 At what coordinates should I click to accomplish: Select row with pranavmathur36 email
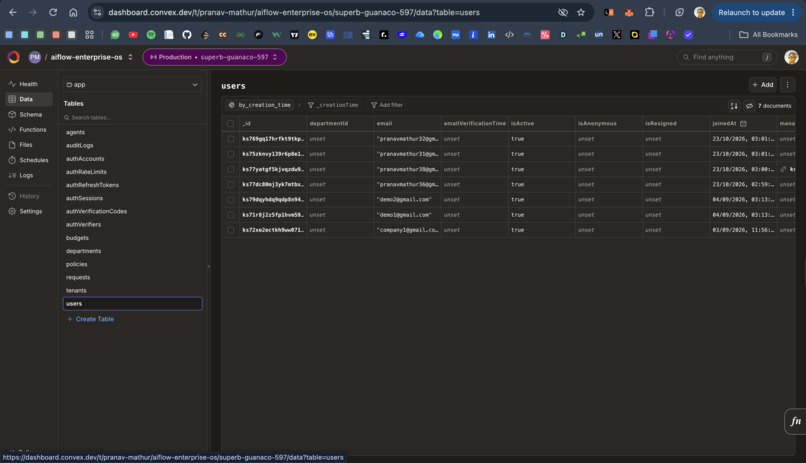[x=230, y=184]
